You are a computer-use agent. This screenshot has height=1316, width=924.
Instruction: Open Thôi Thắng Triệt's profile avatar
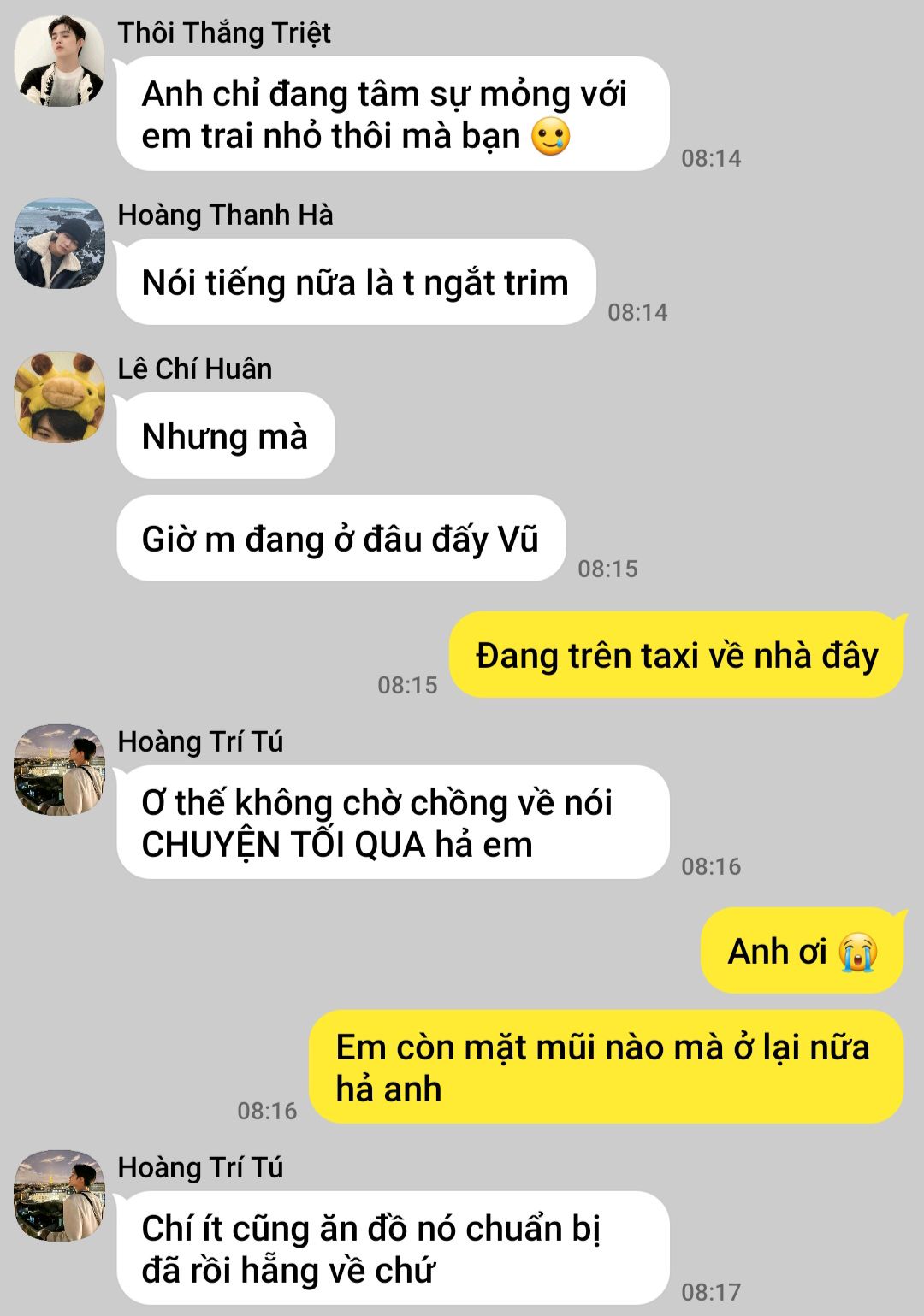(x=59, y=62)
